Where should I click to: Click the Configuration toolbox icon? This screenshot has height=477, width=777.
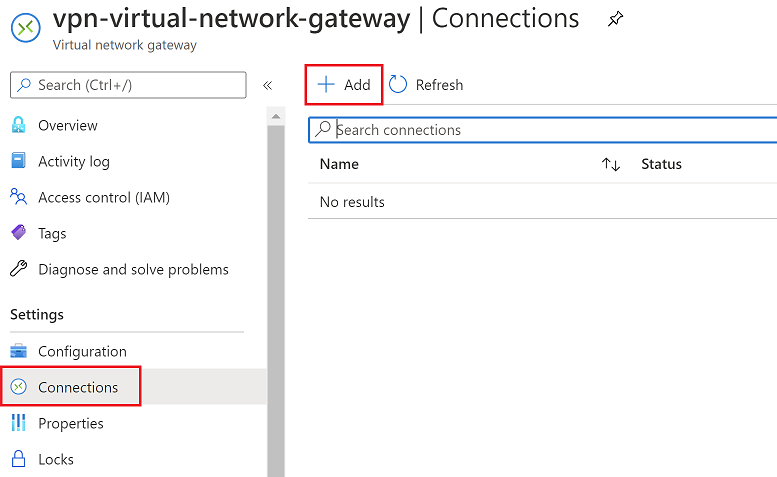(19, 351)
